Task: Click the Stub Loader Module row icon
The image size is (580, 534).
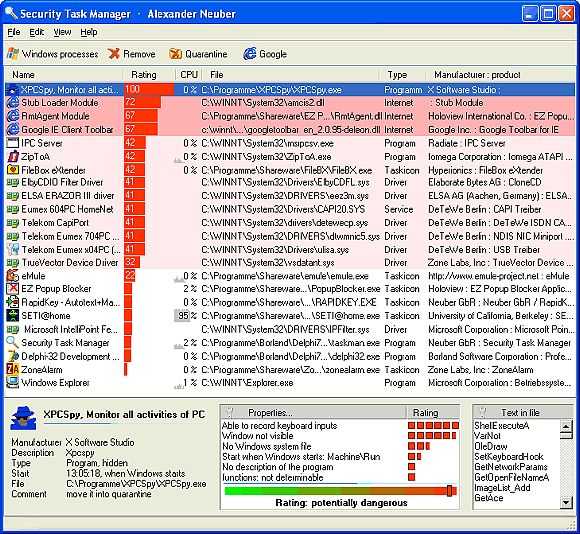Action: (13, 102)
